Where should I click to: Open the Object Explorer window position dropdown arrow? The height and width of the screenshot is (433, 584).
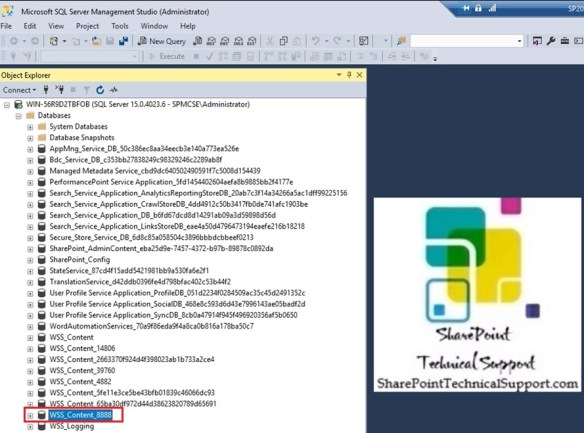tap(339, 75)
